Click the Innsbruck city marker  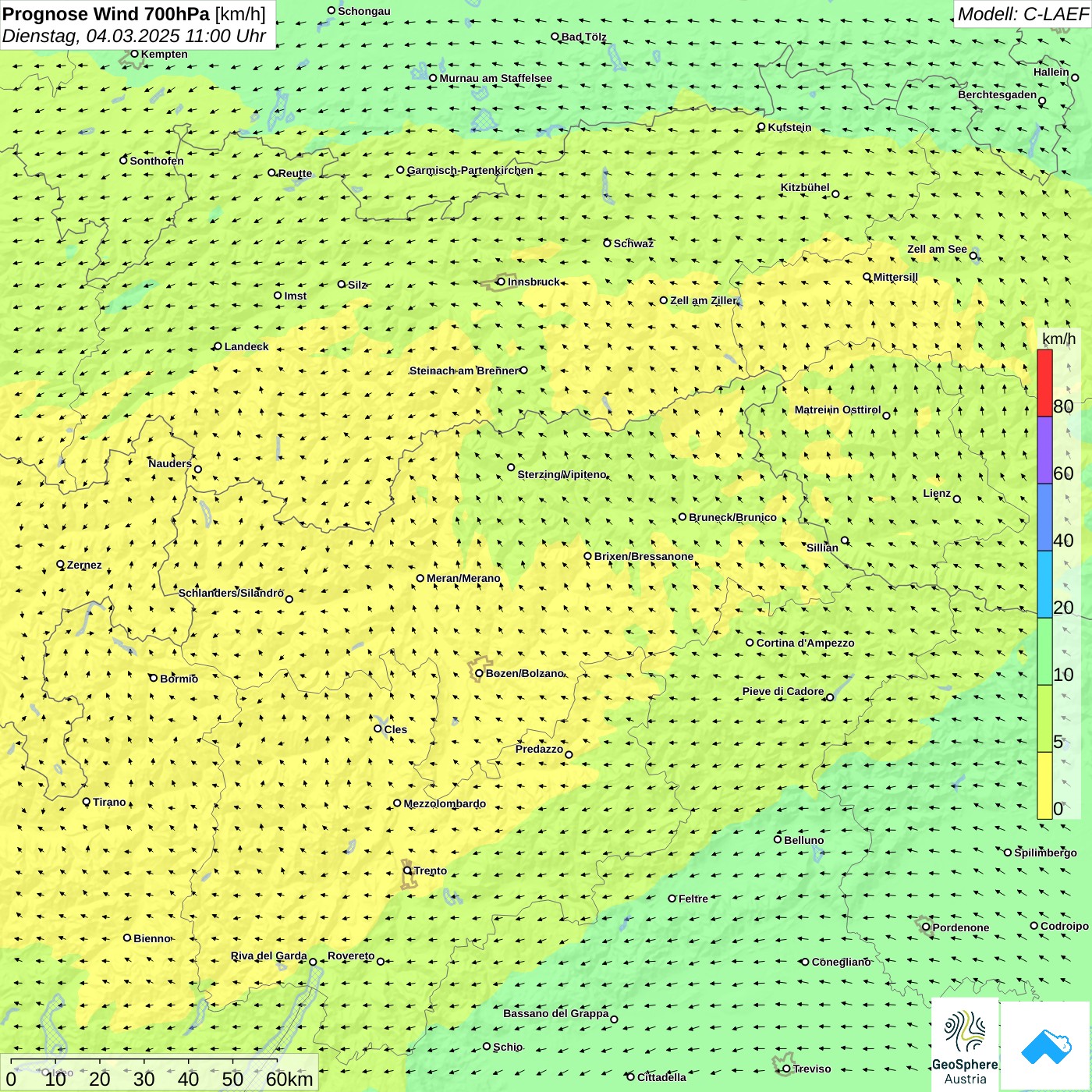(502, 282)
